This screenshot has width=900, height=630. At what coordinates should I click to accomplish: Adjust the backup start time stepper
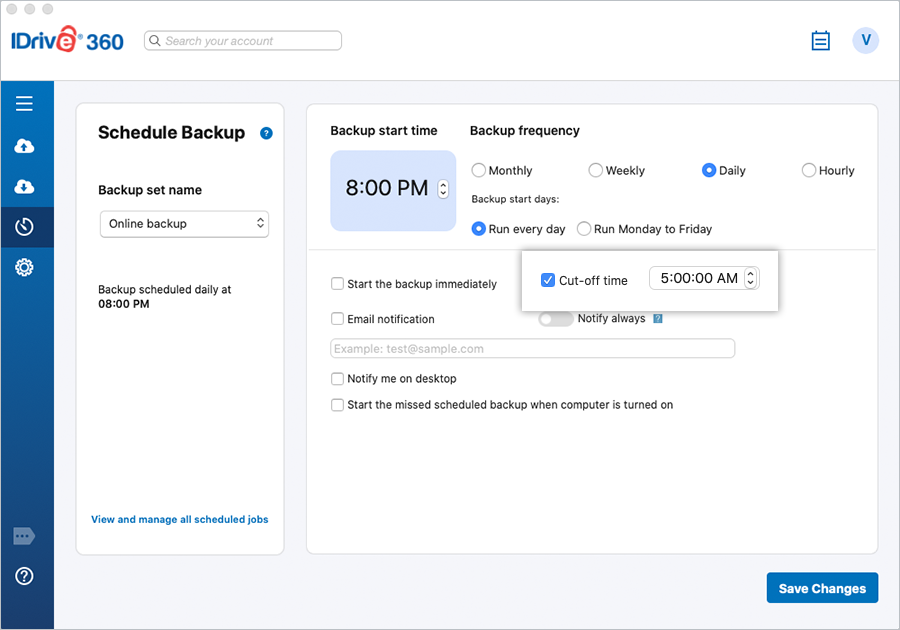[444, 189]
